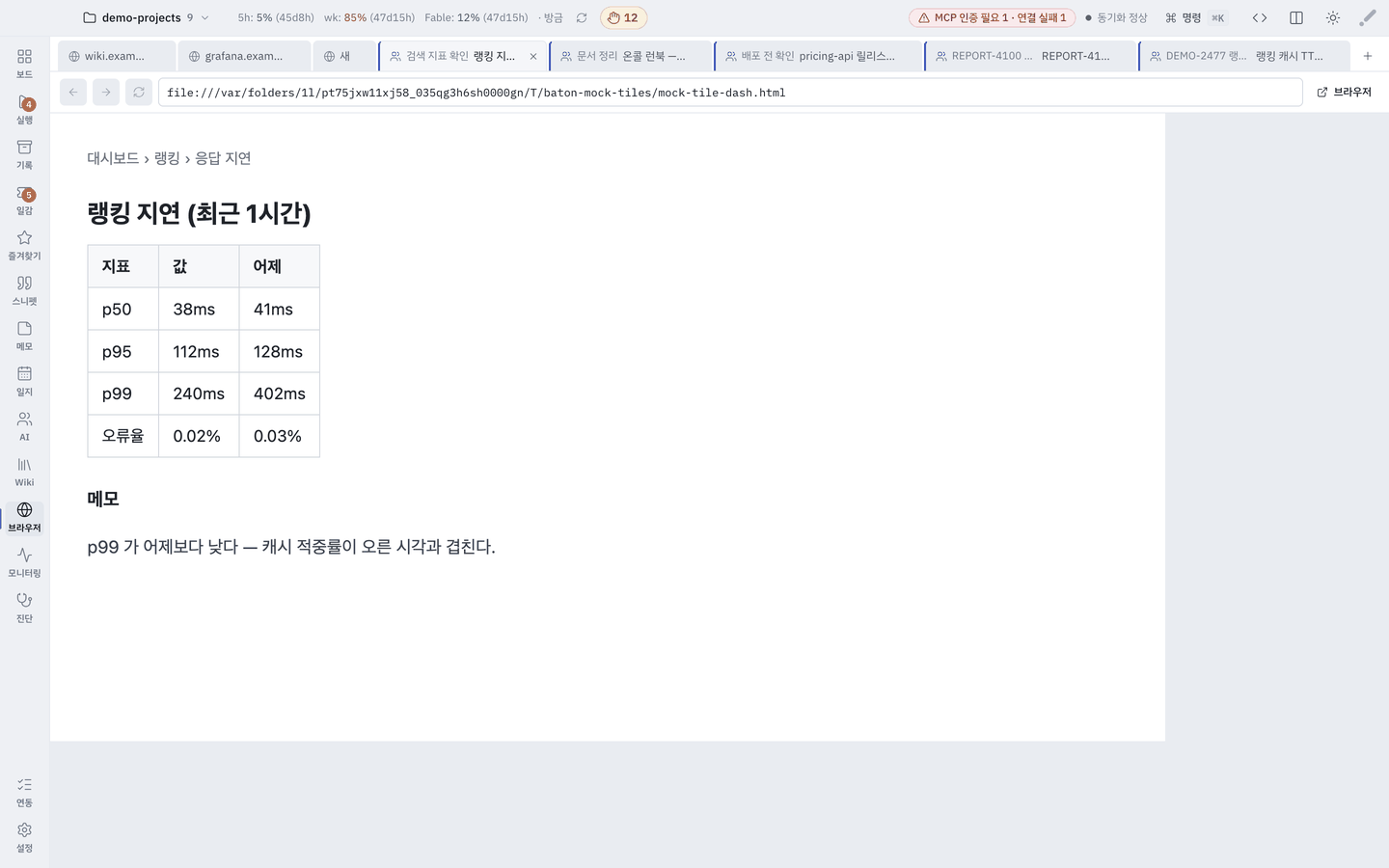The height and width of the screenshot is (868, 1389).
Task: Switch to the 새 tab
Action: click(344, 56)
